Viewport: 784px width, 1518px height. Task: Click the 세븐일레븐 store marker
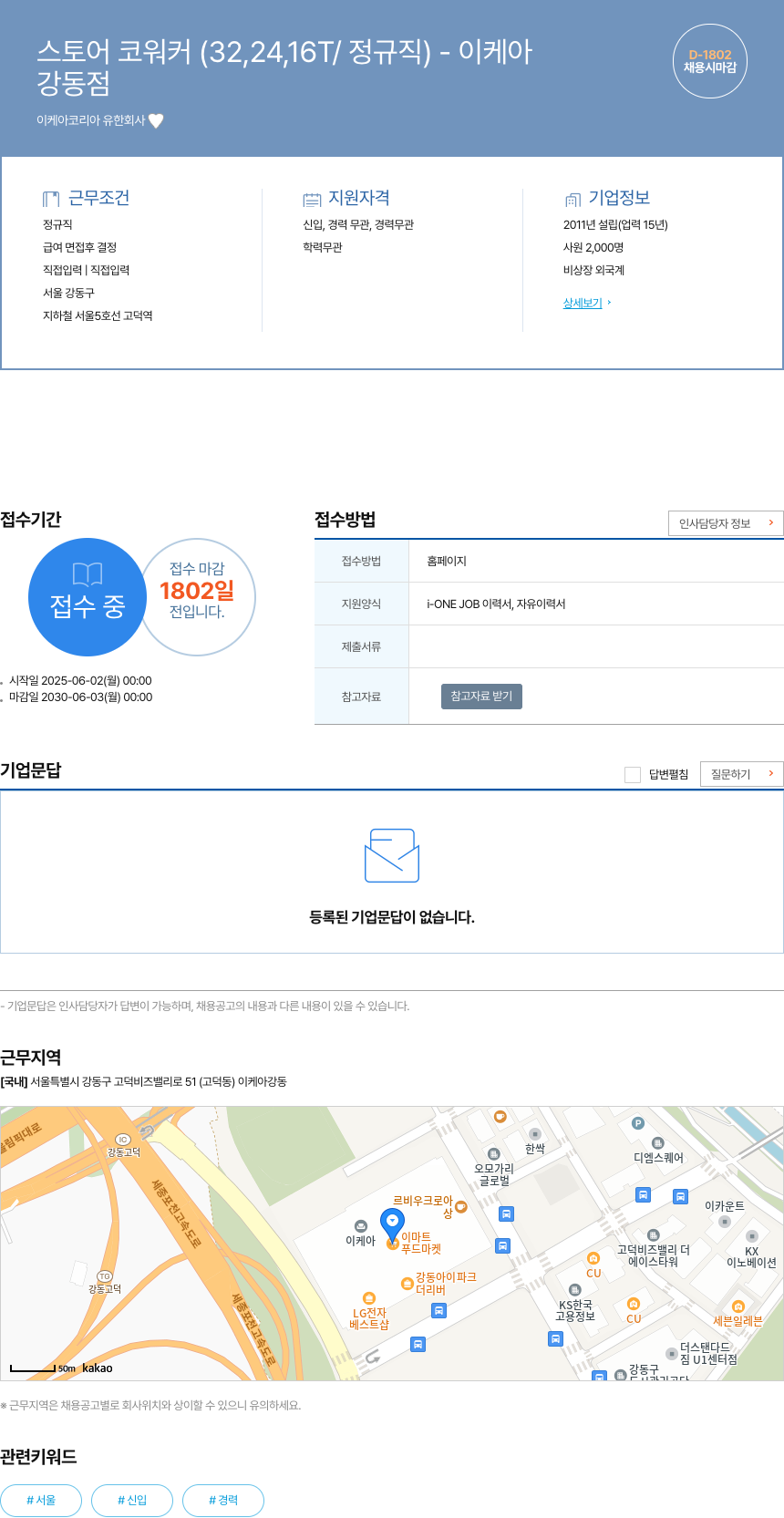pyautogui.click(x=738, y=1306)
